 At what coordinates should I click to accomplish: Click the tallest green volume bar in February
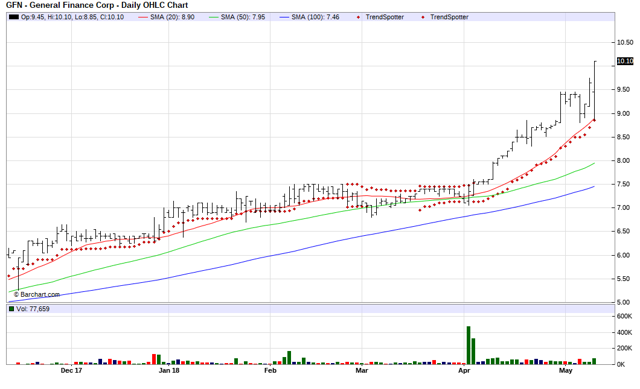pyautogui.click(x=289, y=358)
